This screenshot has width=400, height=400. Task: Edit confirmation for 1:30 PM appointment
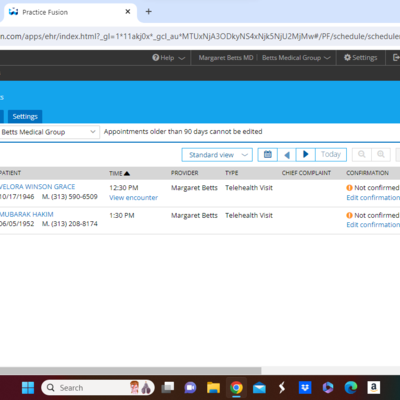373,225
